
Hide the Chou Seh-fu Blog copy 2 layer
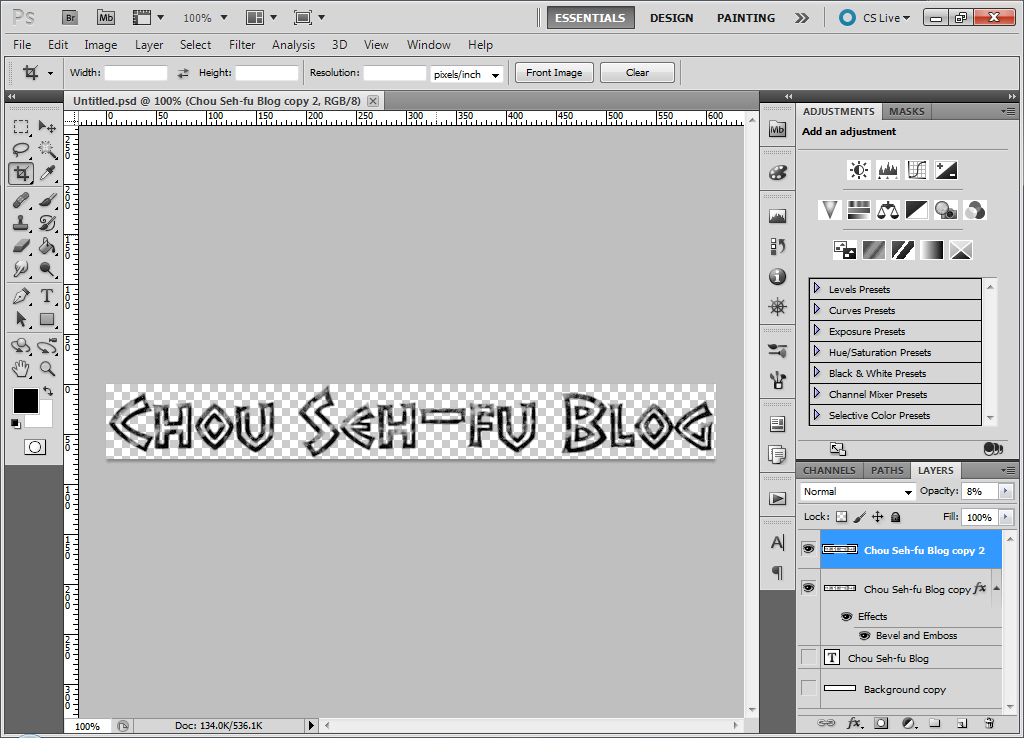pyautogui.click(x=808, y=549)
